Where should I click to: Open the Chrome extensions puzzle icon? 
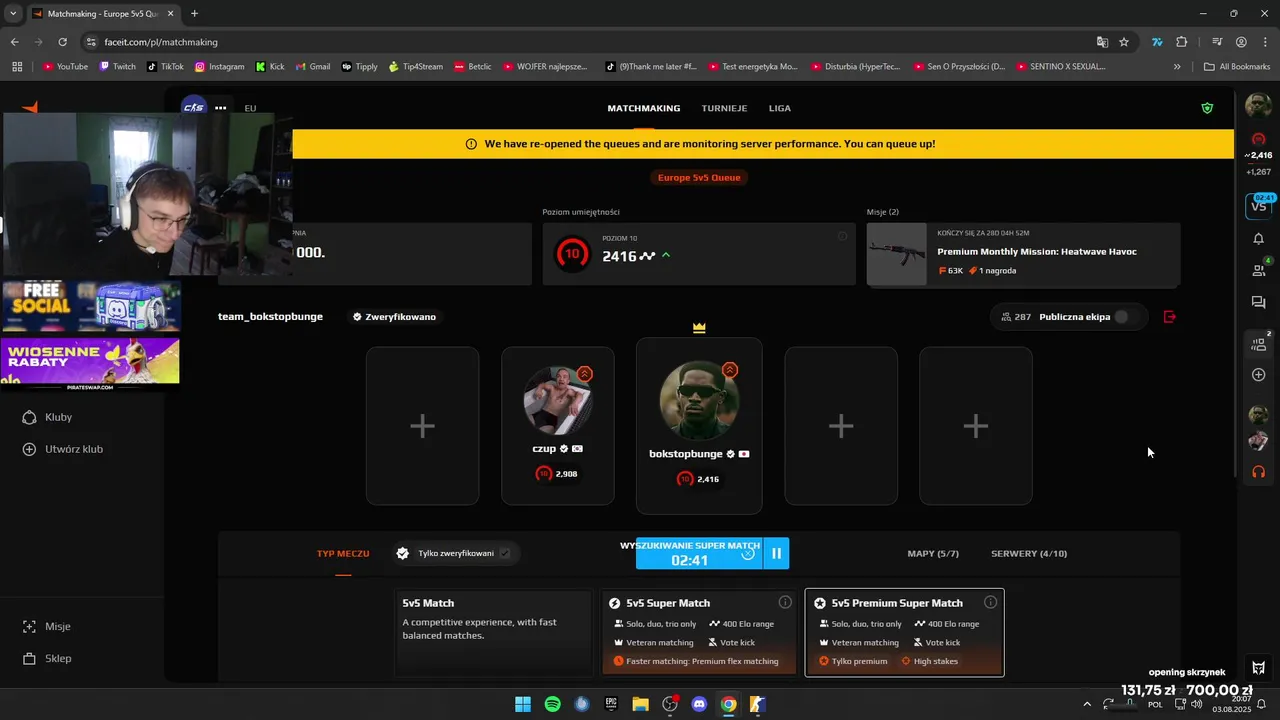click(x=1182, y=42)
